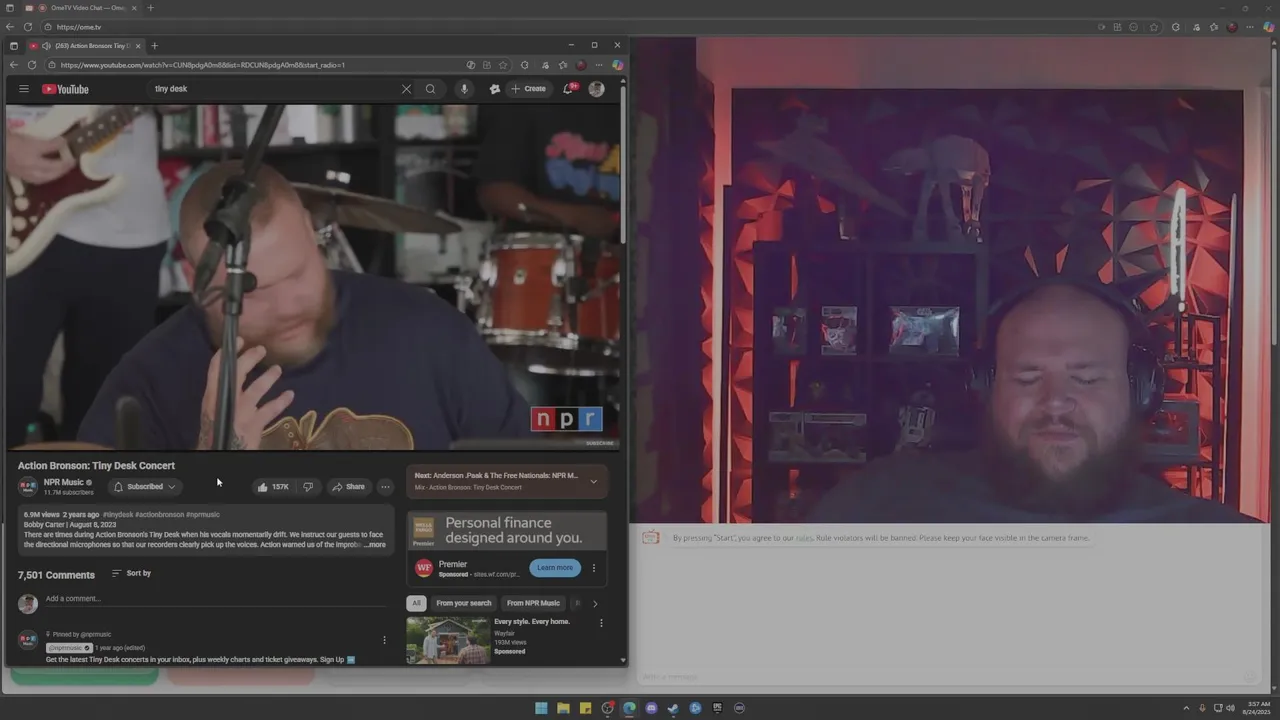Open Steam from the taskbar
The width and height of the screenshot is (1280, 720).
673,708
